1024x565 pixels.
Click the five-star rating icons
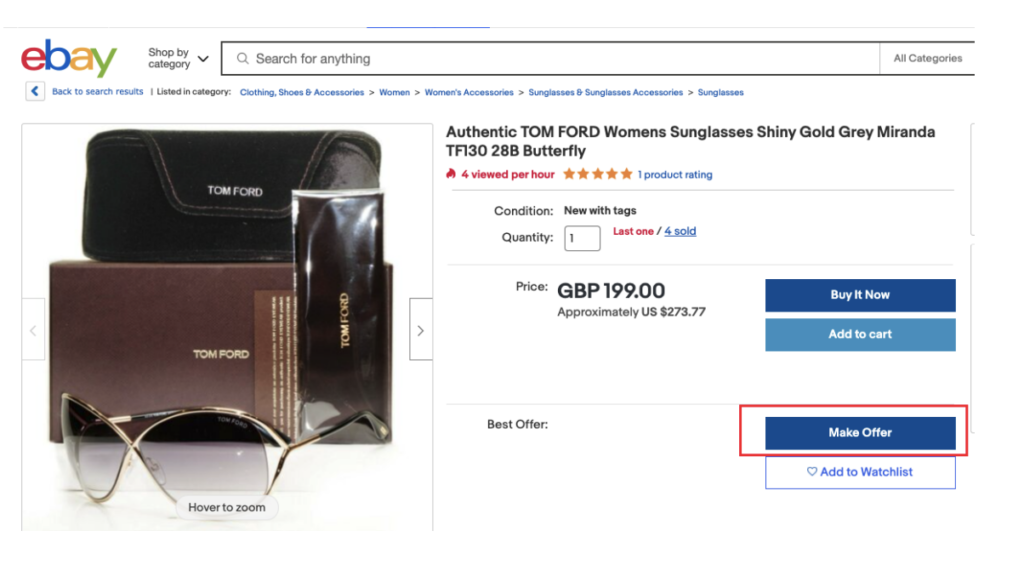pyautogui.click(x=597, y=174)
